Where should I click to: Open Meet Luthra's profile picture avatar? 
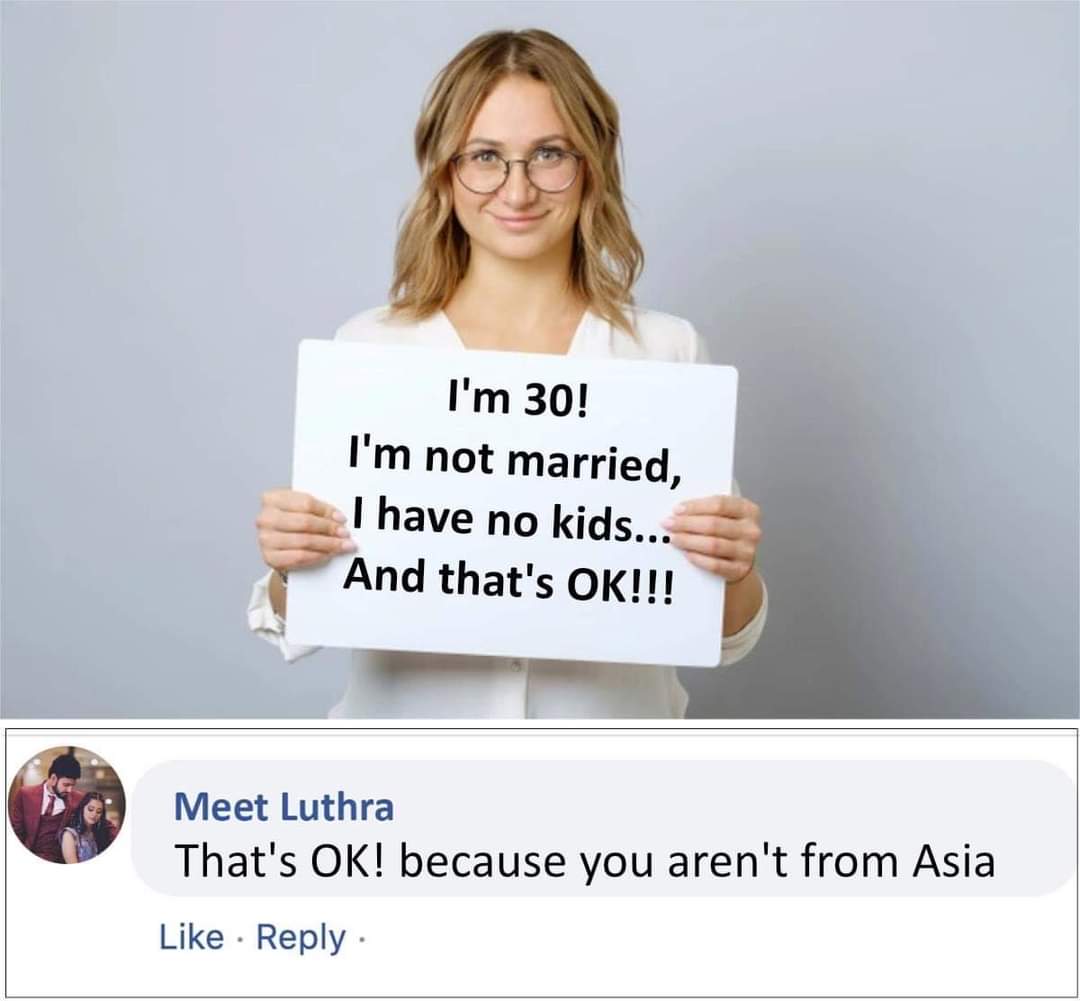pyautogui.click(x=67, y=805)
